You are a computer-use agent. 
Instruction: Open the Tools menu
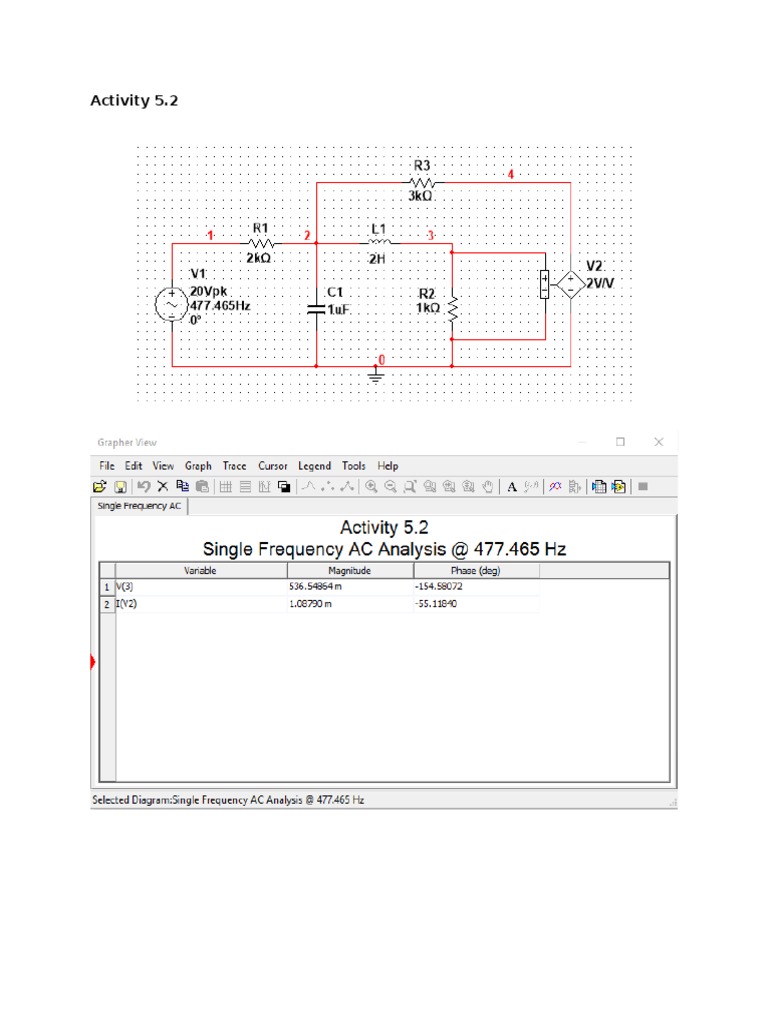point(354,466)
